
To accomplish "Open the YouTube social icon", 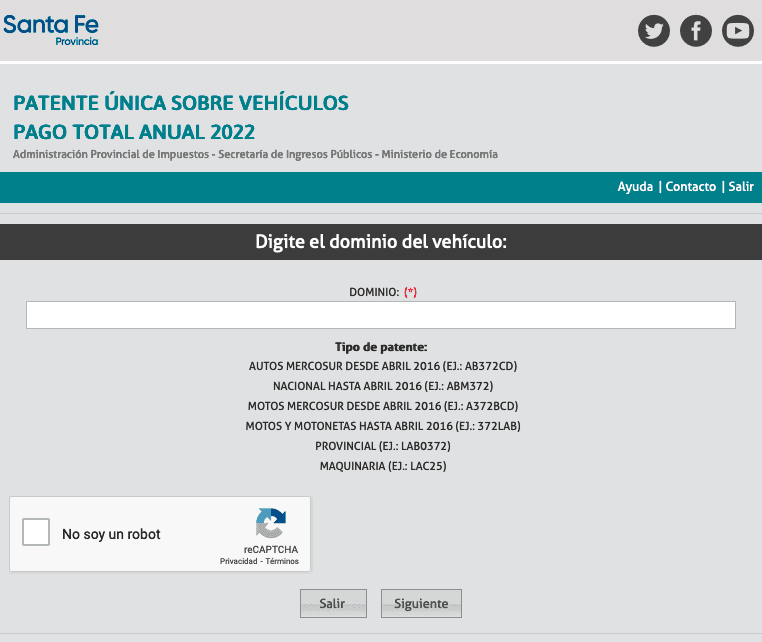I will pos(738,31).
